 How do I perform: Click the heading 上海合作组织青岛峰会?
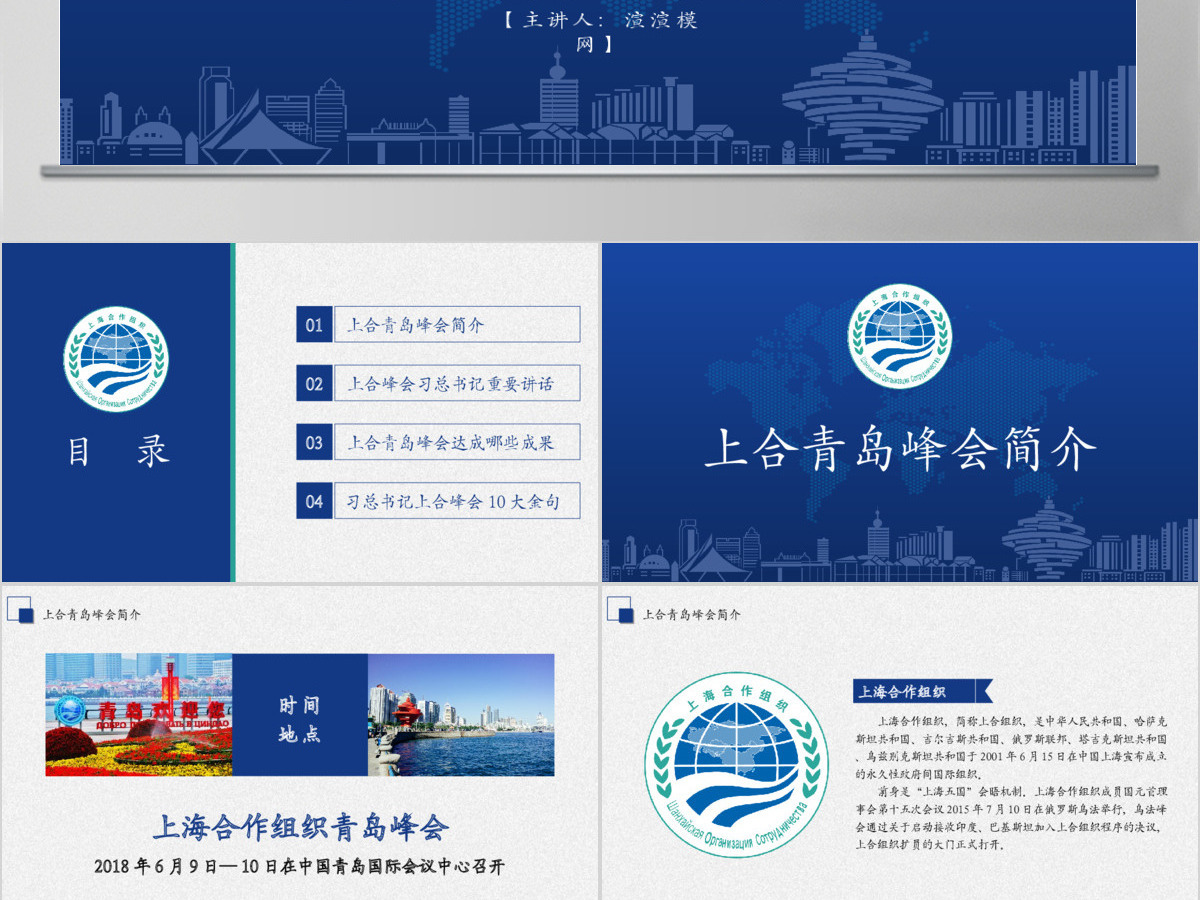tap(300, 827)
